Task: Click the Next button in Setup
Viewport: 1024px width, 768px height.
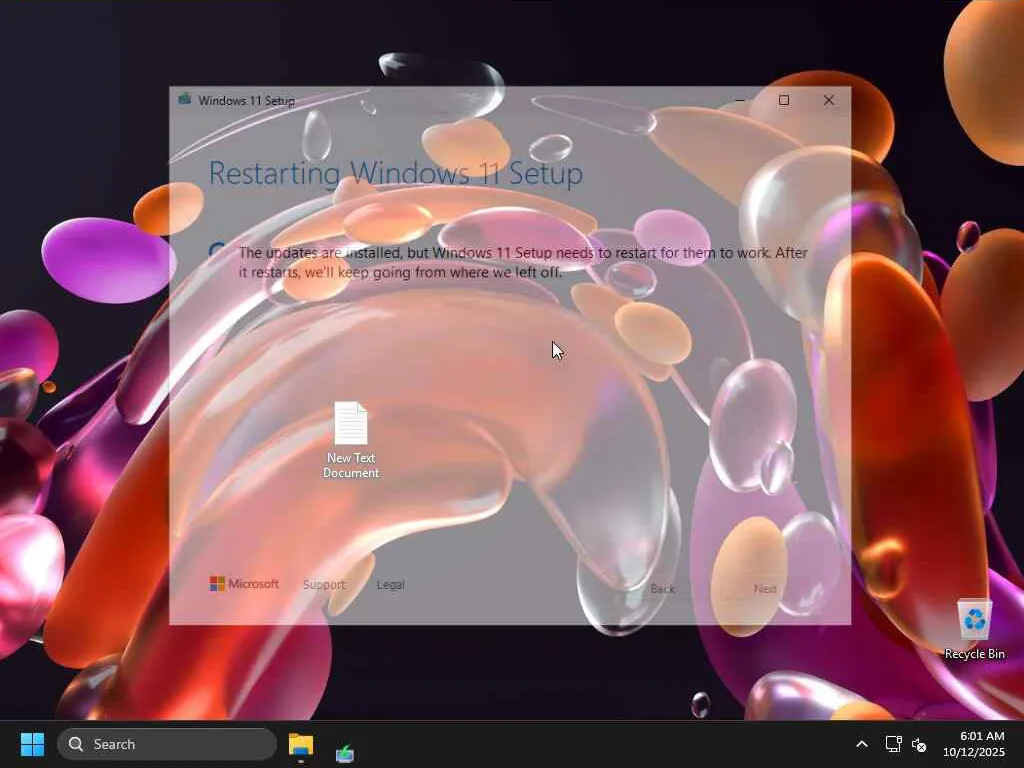Action: coord(765,588)
